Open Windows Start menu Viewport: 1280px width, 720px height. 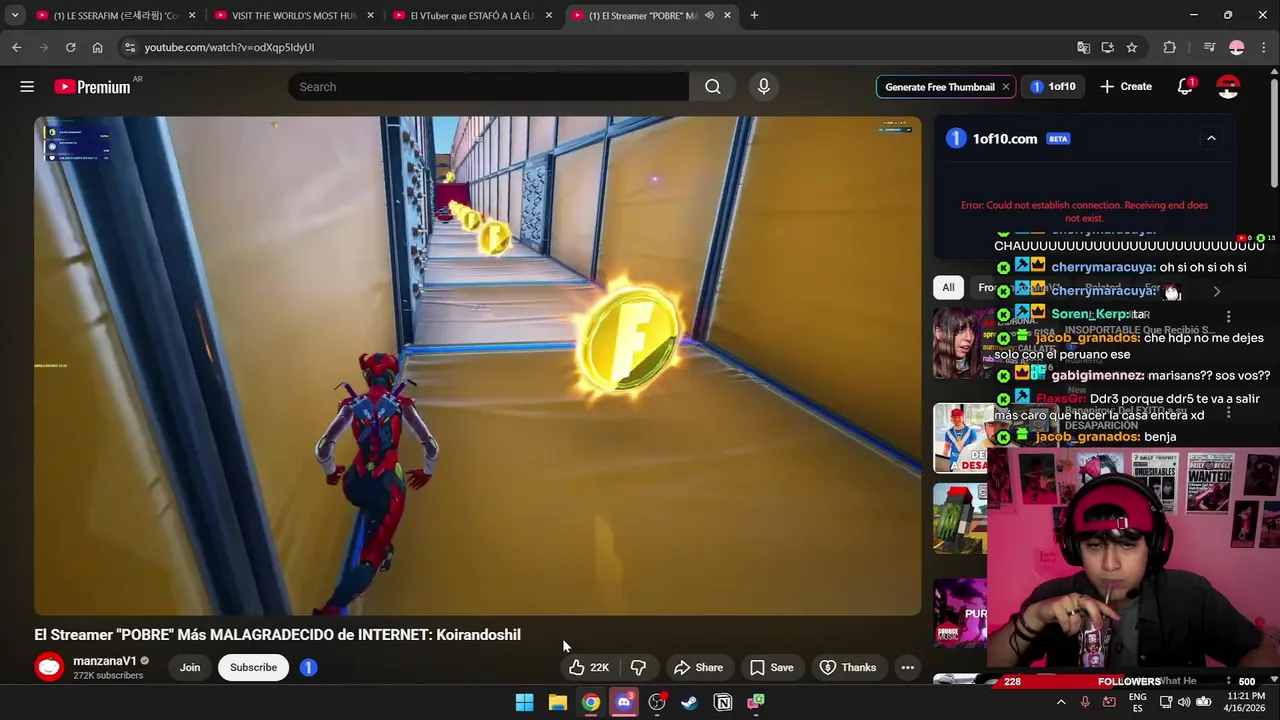pyautogui.click(x=524, y=702)
